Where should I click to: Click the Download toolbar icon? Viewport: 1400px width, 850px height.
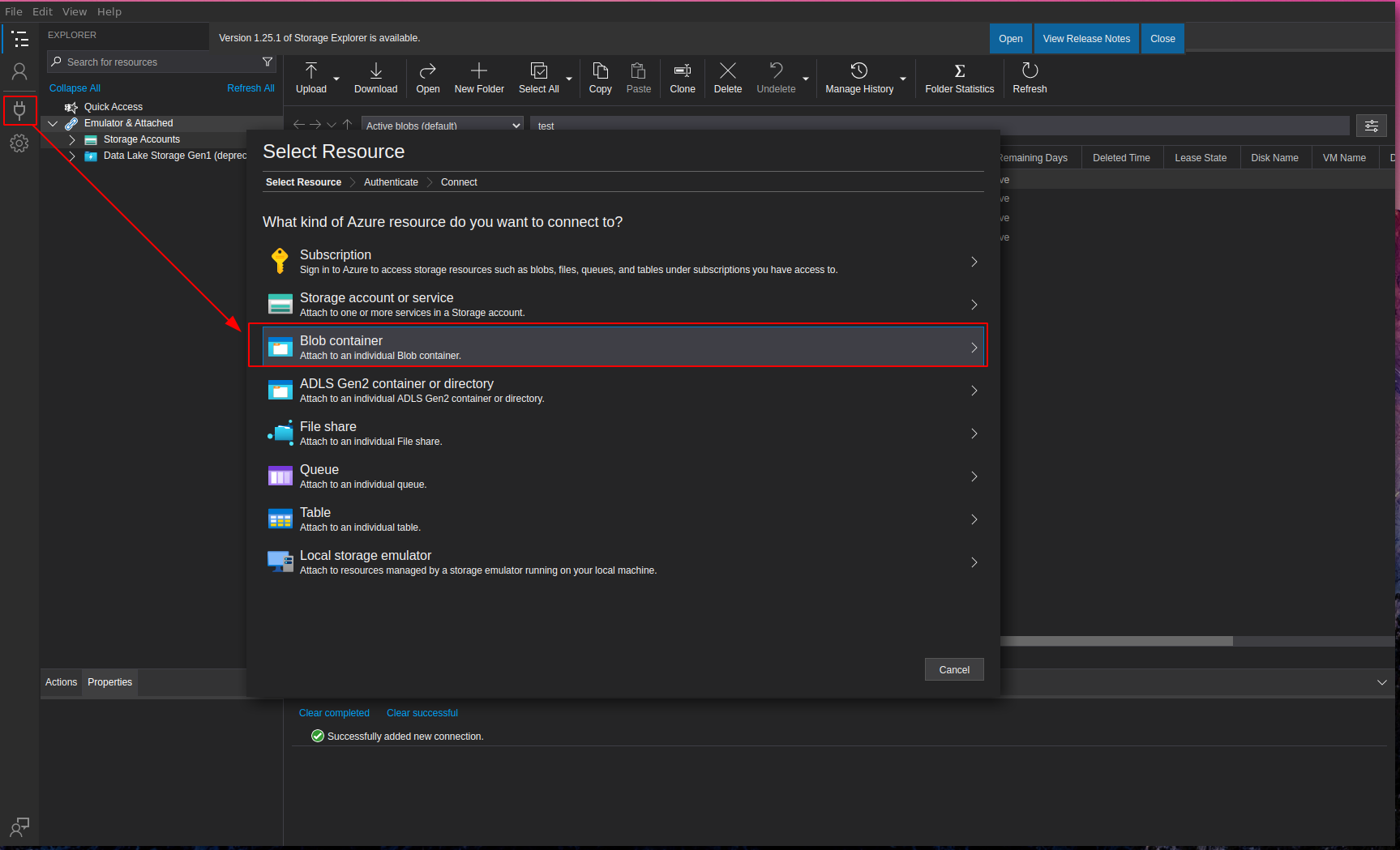click(x=376, y=79)
